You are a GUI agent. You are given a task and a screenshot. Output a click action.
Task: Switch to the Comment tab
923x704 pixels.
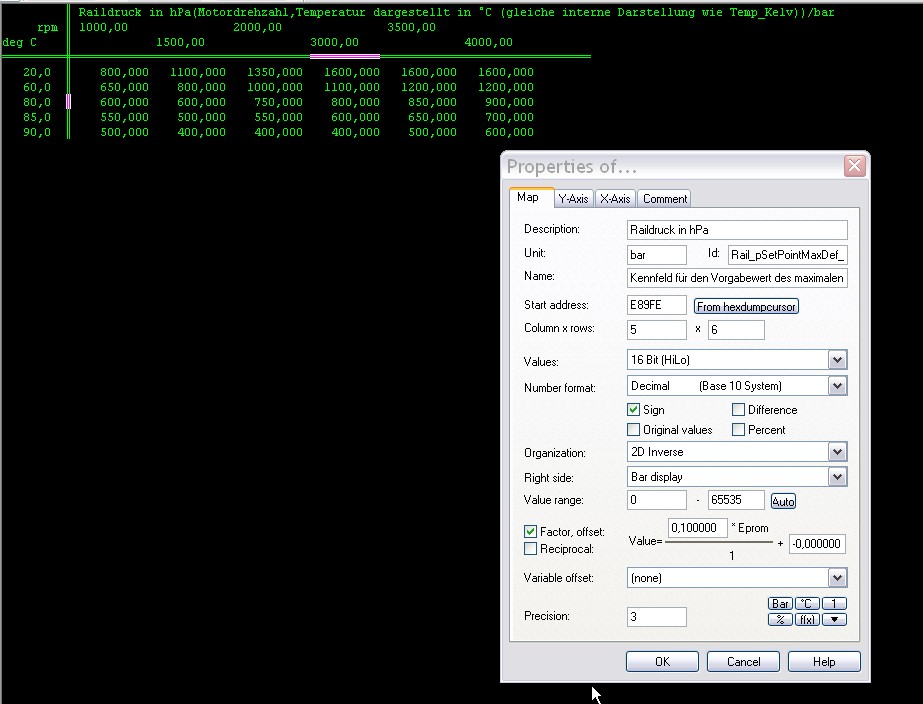point(665,199)
